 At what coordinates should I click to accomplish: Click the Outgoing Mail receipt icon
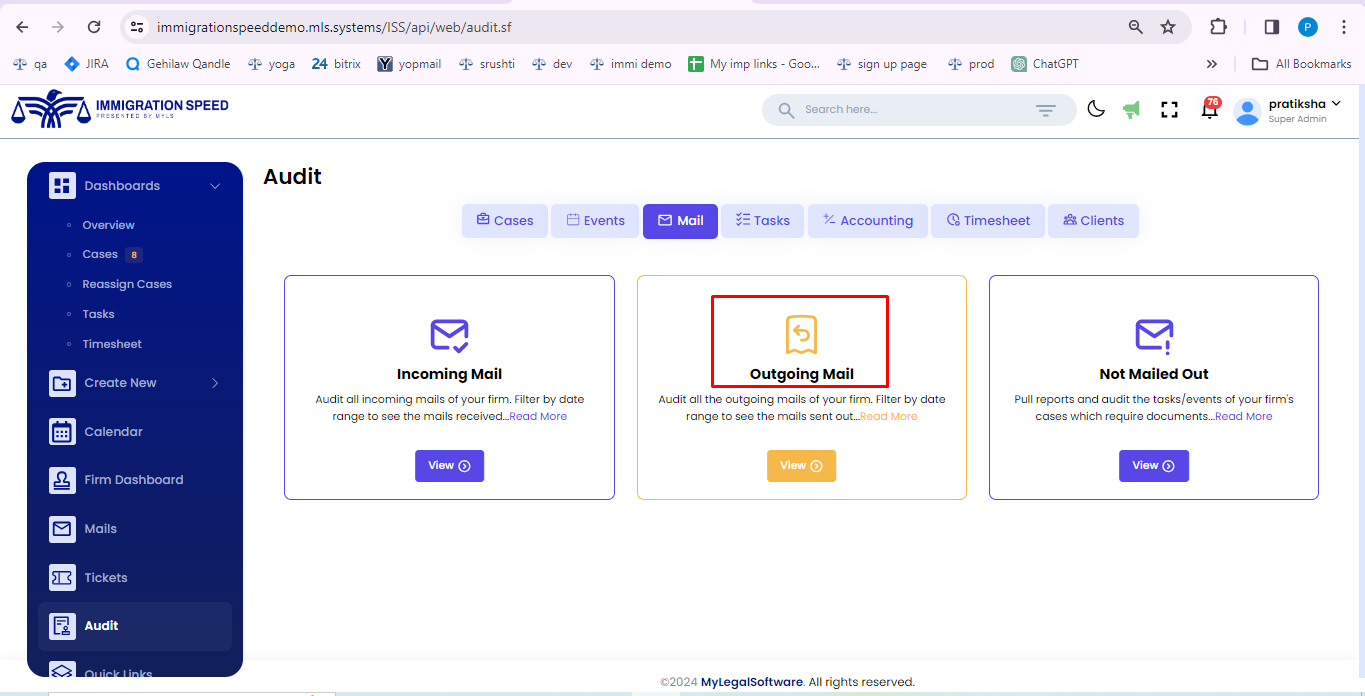click(x=801, y=335)
